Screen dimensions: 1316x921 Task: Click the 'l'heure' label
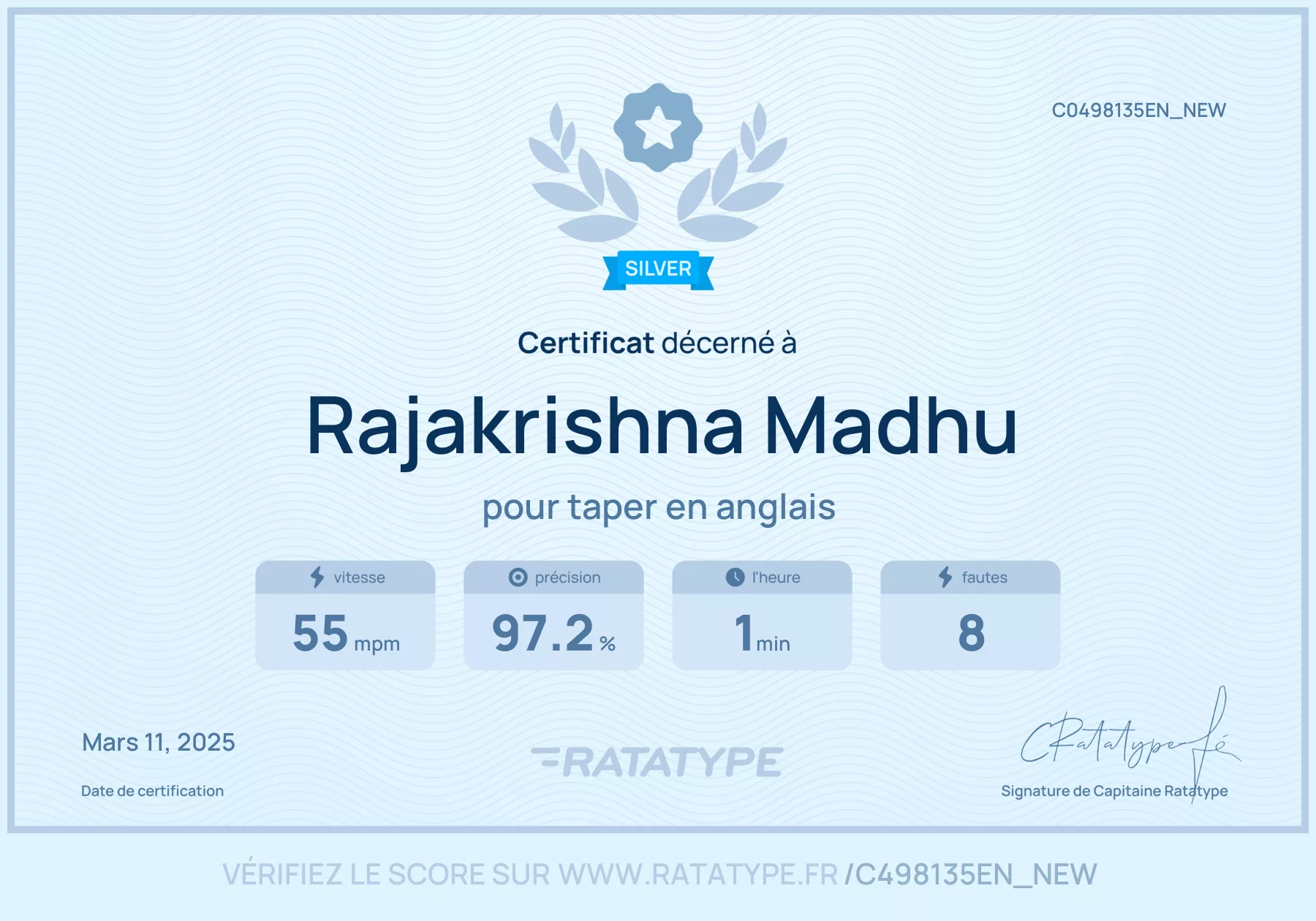(x=776, y=577)
